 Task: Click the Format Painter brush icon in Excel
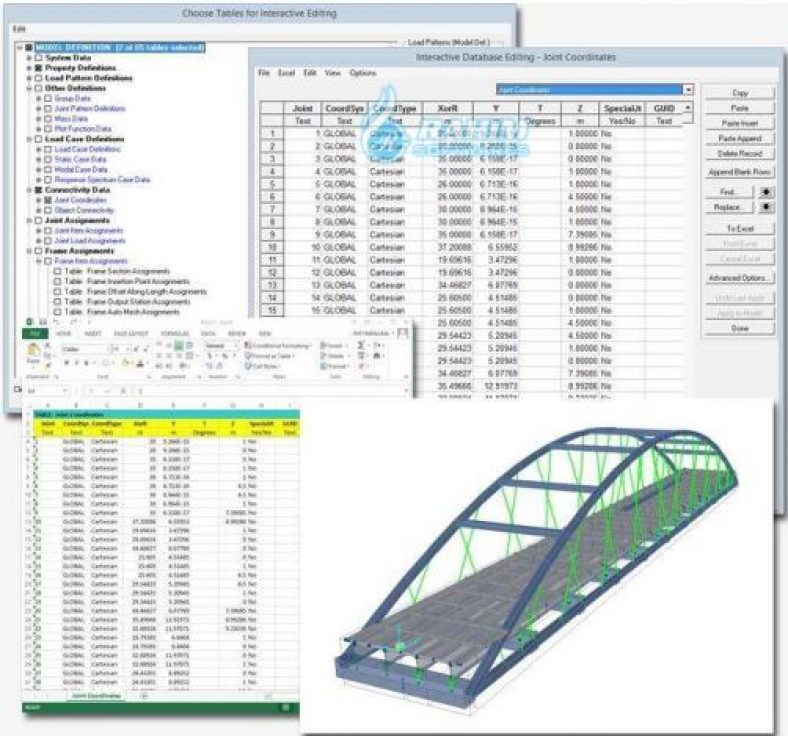pyautogui.click(x=48, y=365)
